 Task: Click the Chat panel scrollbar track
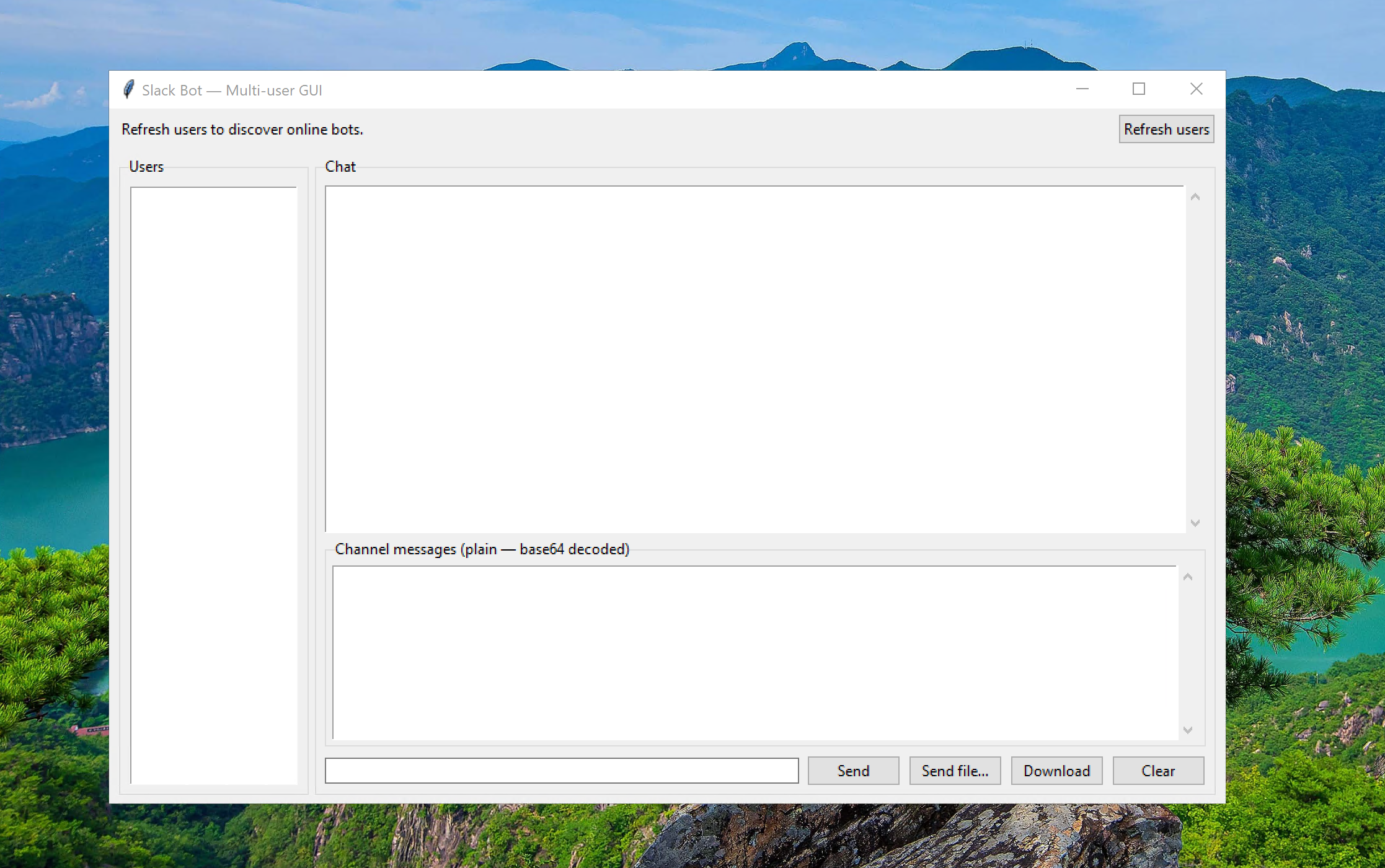(1195, 360)
